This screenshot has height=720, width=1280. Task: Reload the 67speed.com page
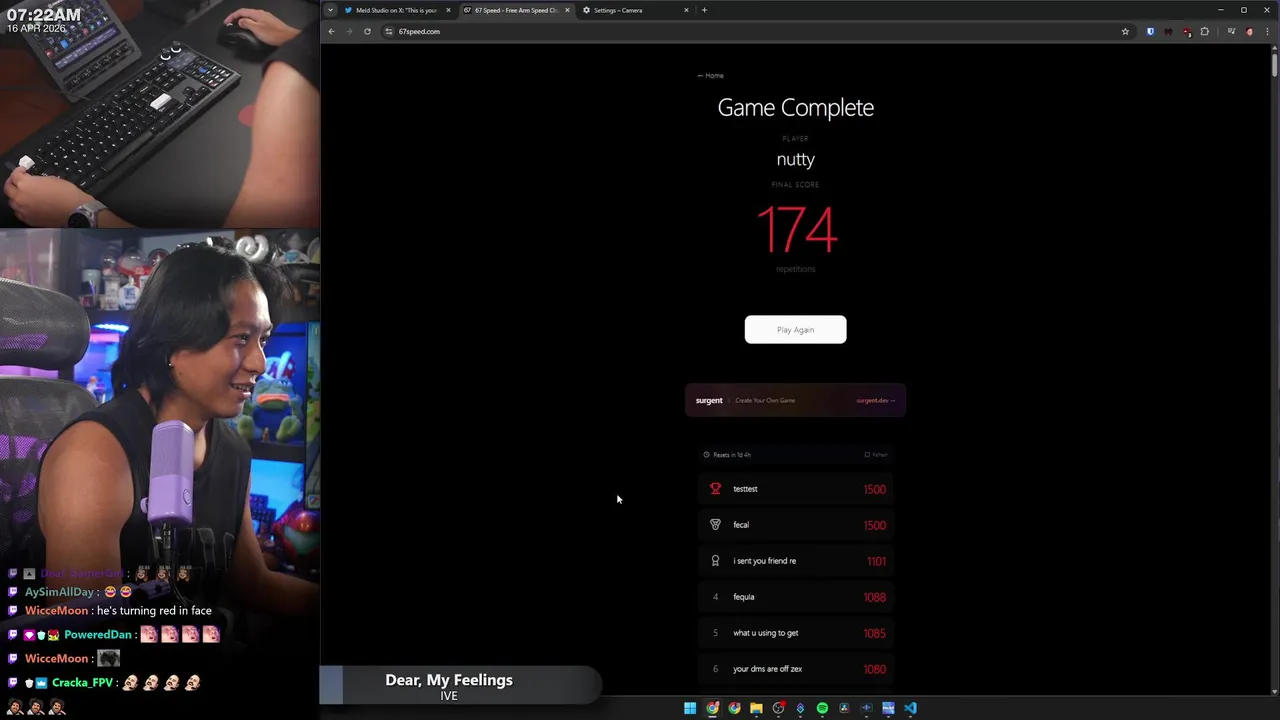tap(367, 31)
